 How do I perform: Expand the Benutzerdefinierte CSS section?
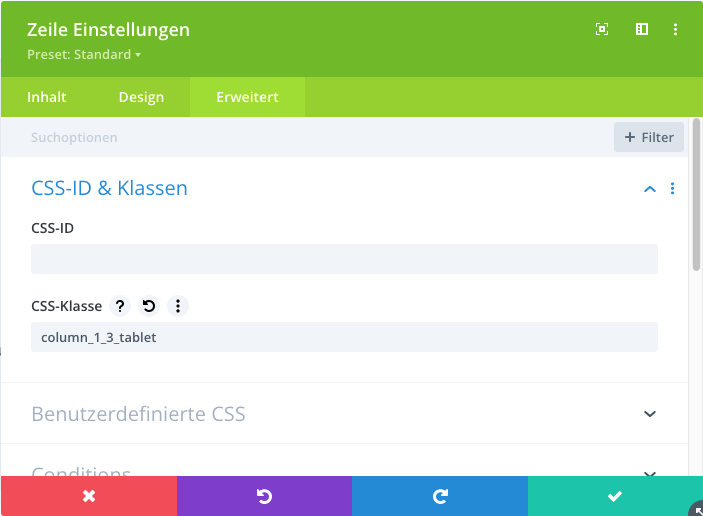point(650,414)
